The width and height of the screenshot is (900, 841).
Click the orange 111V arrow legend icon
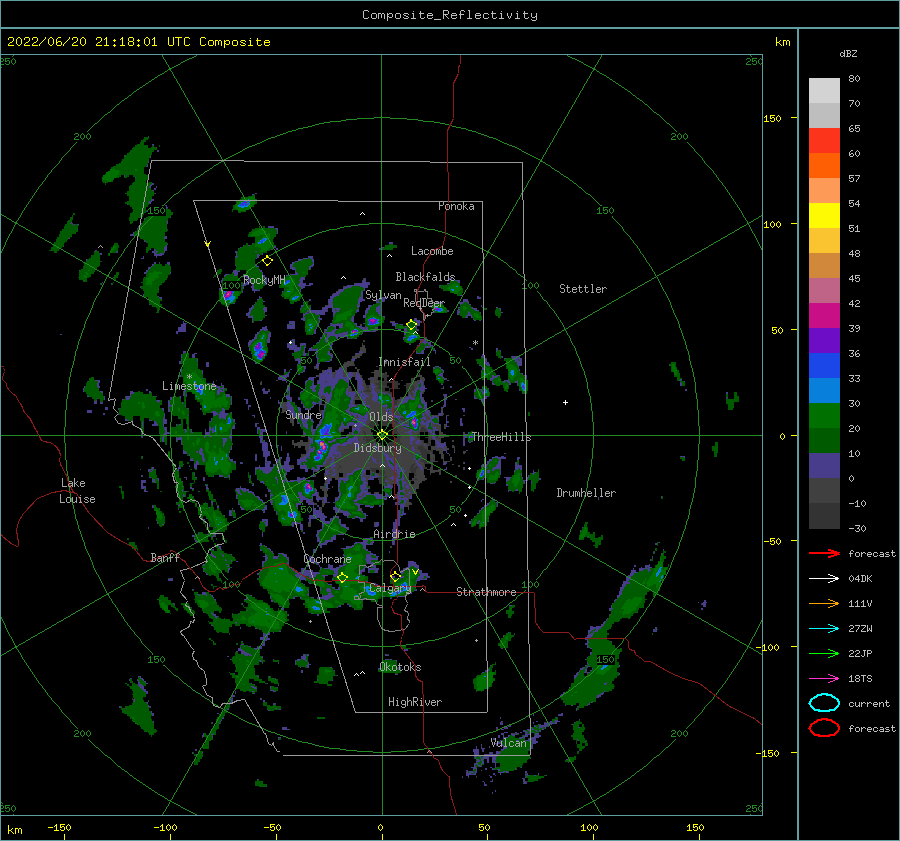[824, 603]
